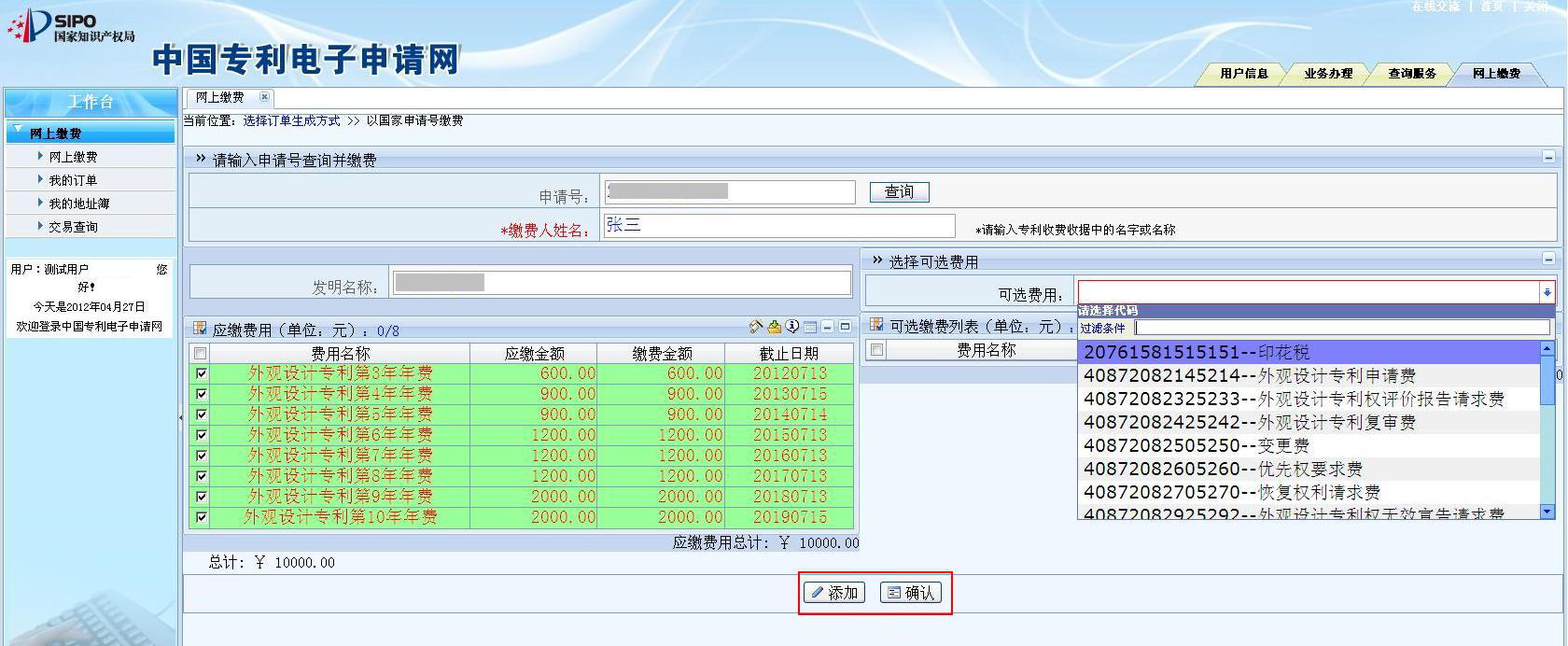Close the 网上缴费 workspace tab

pyautogui.click(x=264, y=97)
